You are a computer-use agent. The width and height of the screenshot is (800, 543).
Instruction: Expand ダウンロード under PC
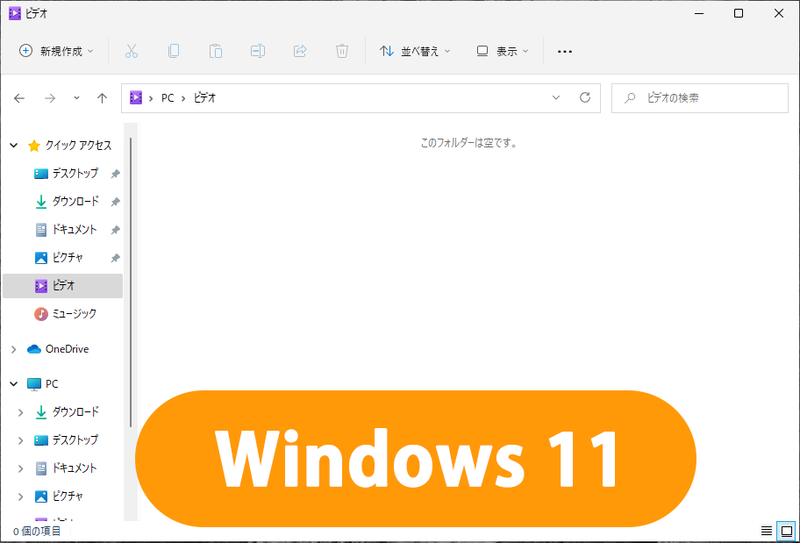(x=20, y=412)
